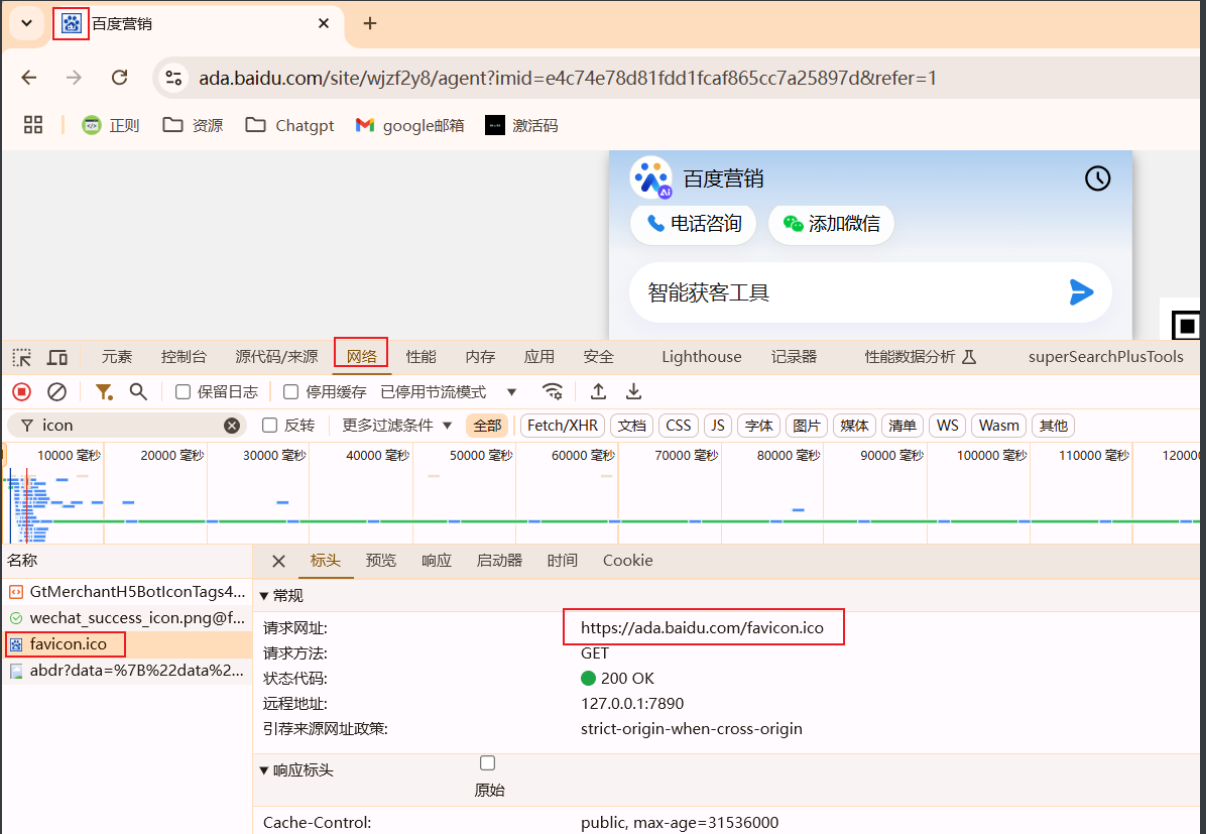Select the wechat_success_icon.png request row
Screen dimensions: 1206x834
(126, 618)
